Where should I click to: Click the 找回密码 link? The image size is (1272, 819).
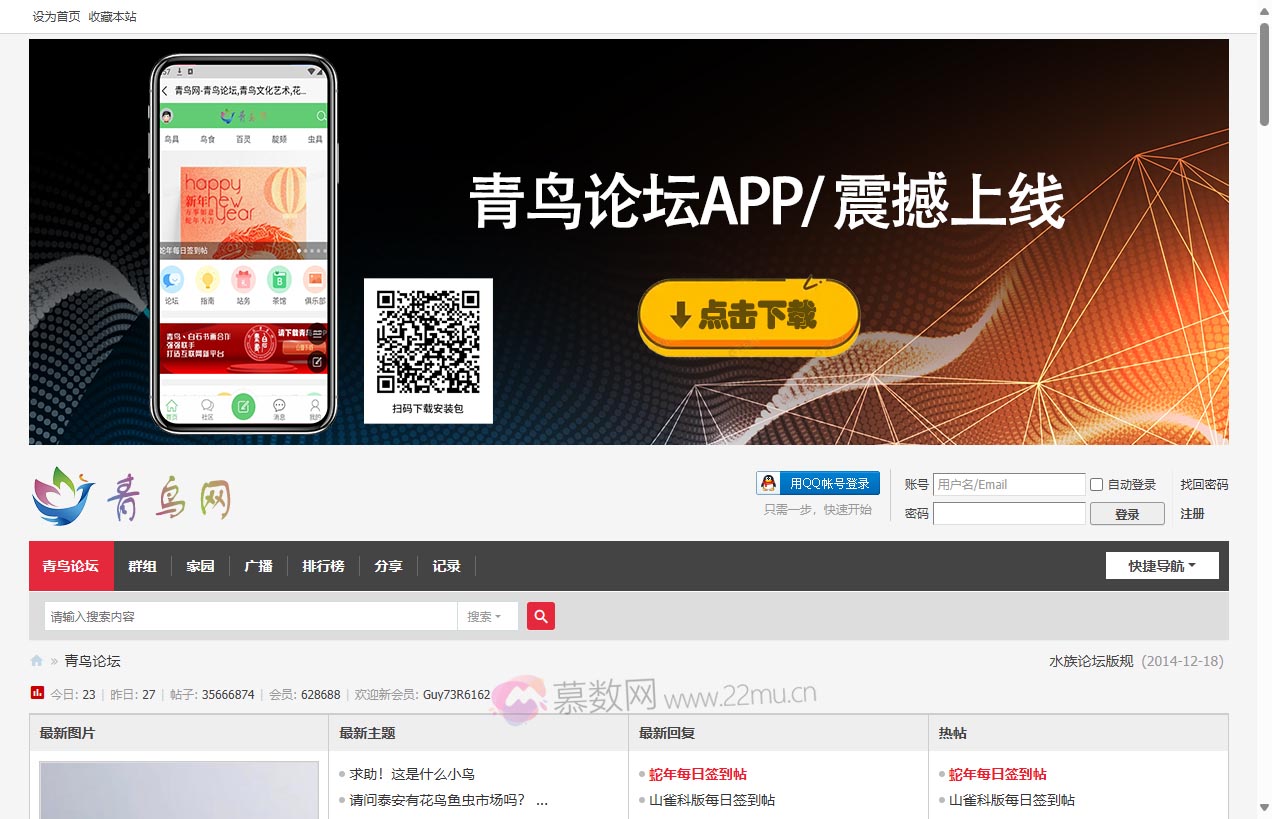point(1203,485)
